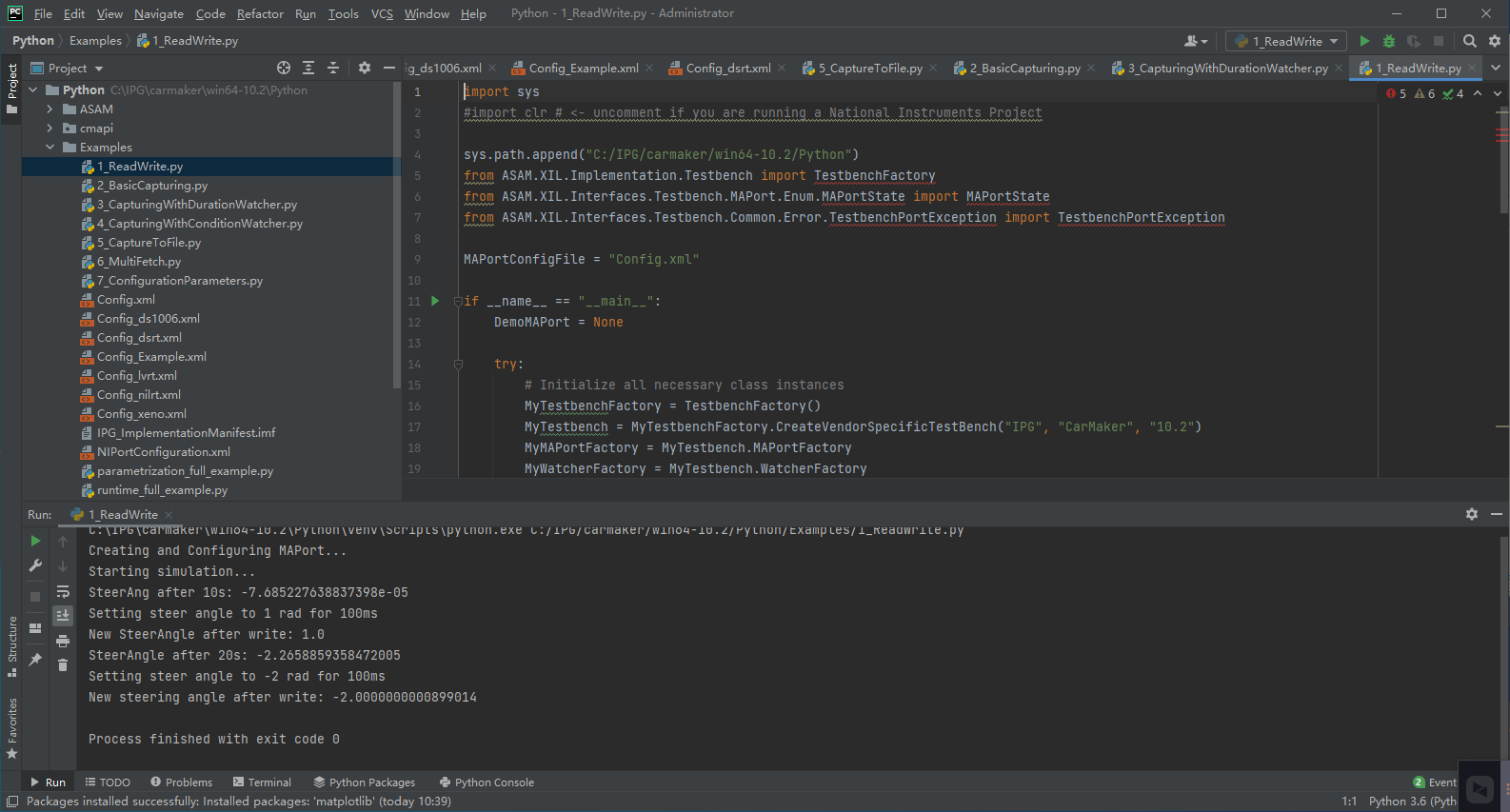Toggle soft-wrap in the Run console
This screenshot has width=1510, height=812.
[x=63, y=591]
